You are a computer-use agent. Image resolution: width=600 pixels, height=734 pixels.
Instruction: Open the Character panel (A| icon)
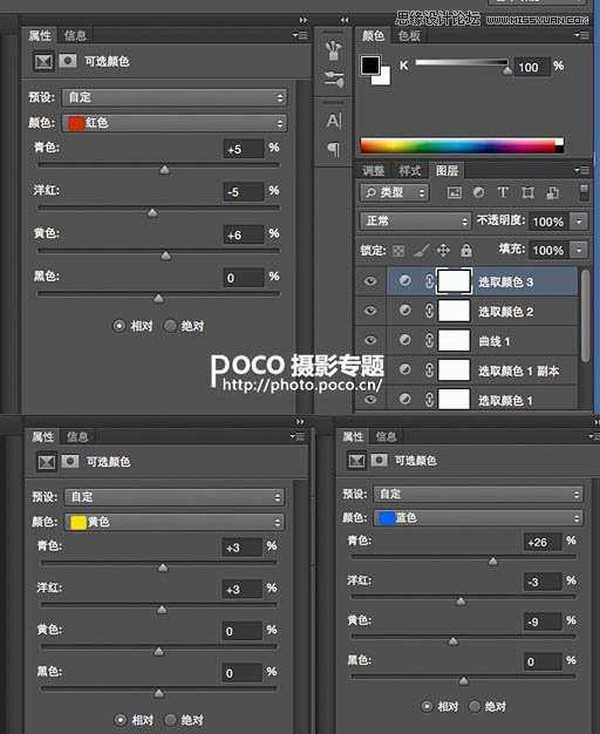pyautogui.click(x=334, y=121)
